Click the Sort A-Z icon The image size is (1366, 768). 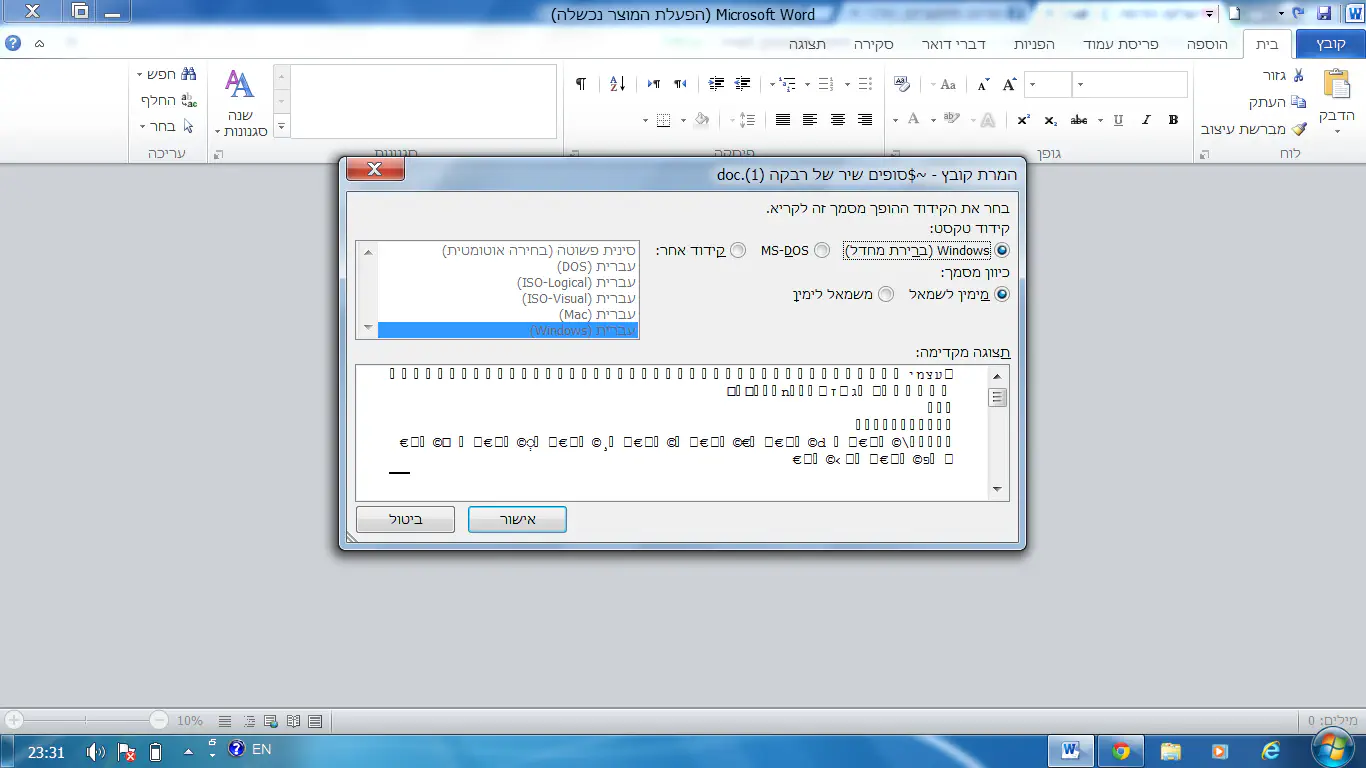[x=617, y=84]
